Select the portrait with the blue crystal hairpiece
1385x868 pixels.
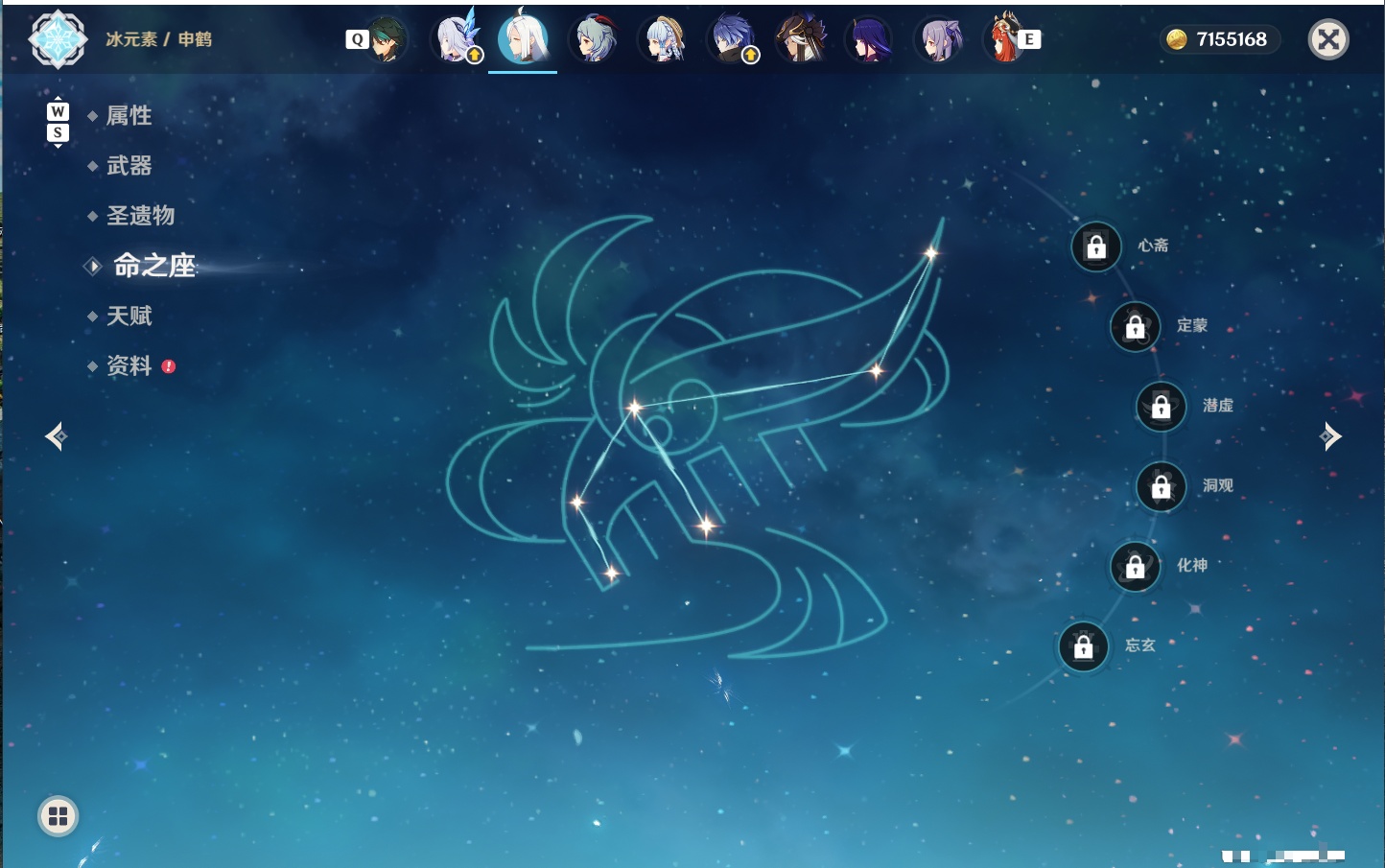click(458, 39)
